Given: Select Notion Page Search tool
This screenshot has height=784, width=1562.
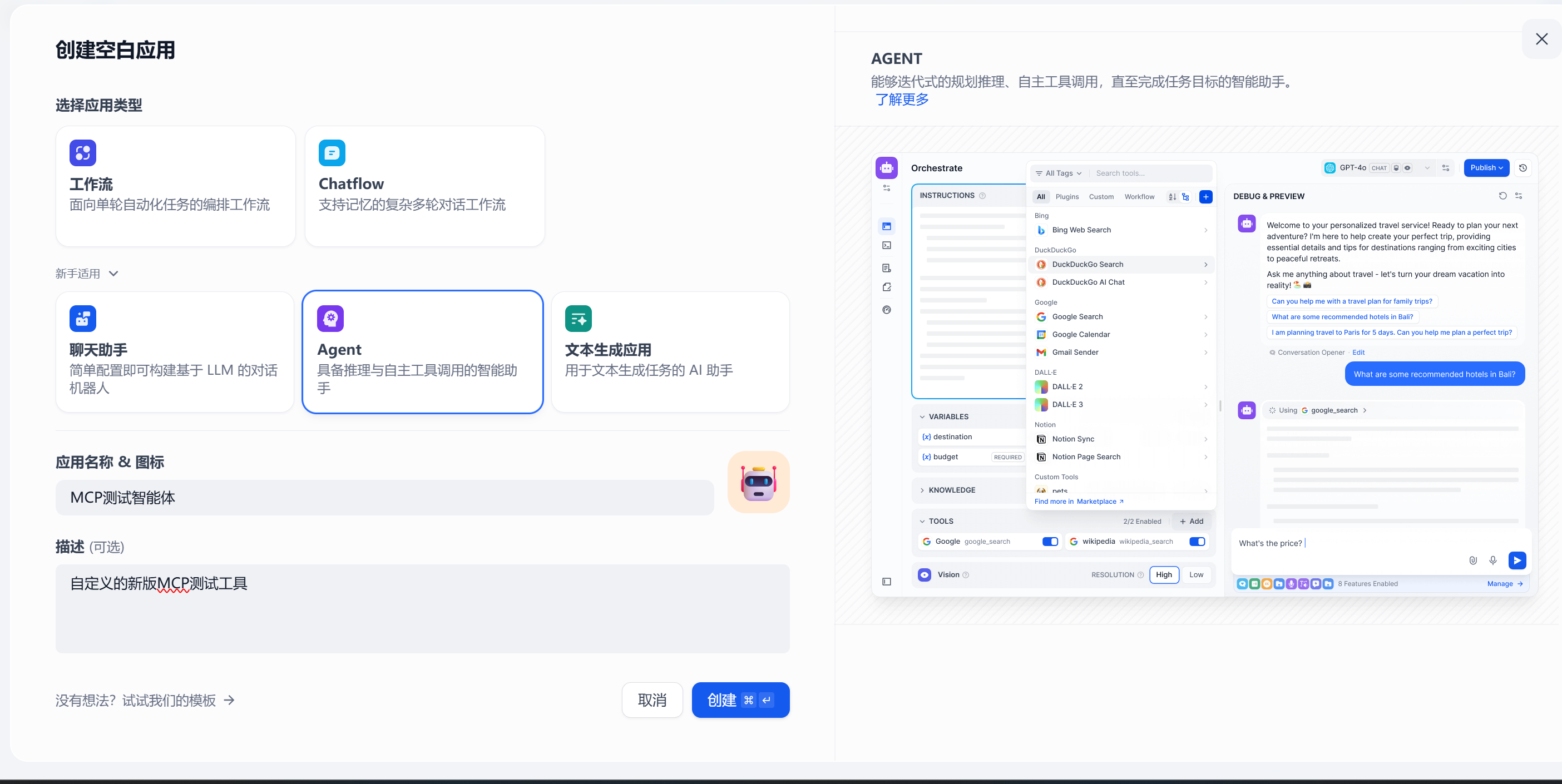Looking at the screenshot, I should 1122,457.
